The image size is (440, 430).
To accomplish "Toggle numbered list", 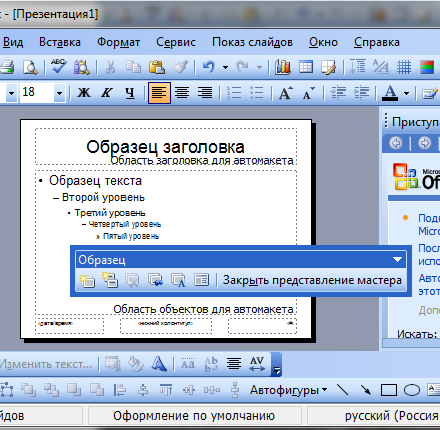I will [234, 93].
